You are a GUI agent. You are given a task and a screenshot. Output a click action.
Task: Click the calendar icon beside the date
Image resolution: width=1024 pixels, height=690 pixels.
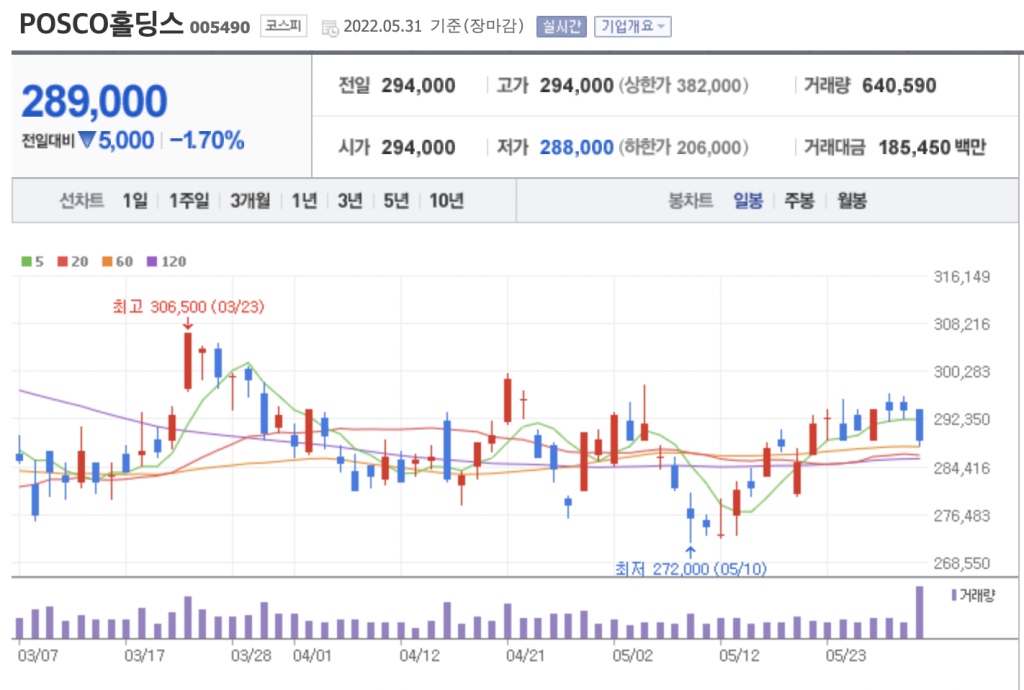(330, 28)
